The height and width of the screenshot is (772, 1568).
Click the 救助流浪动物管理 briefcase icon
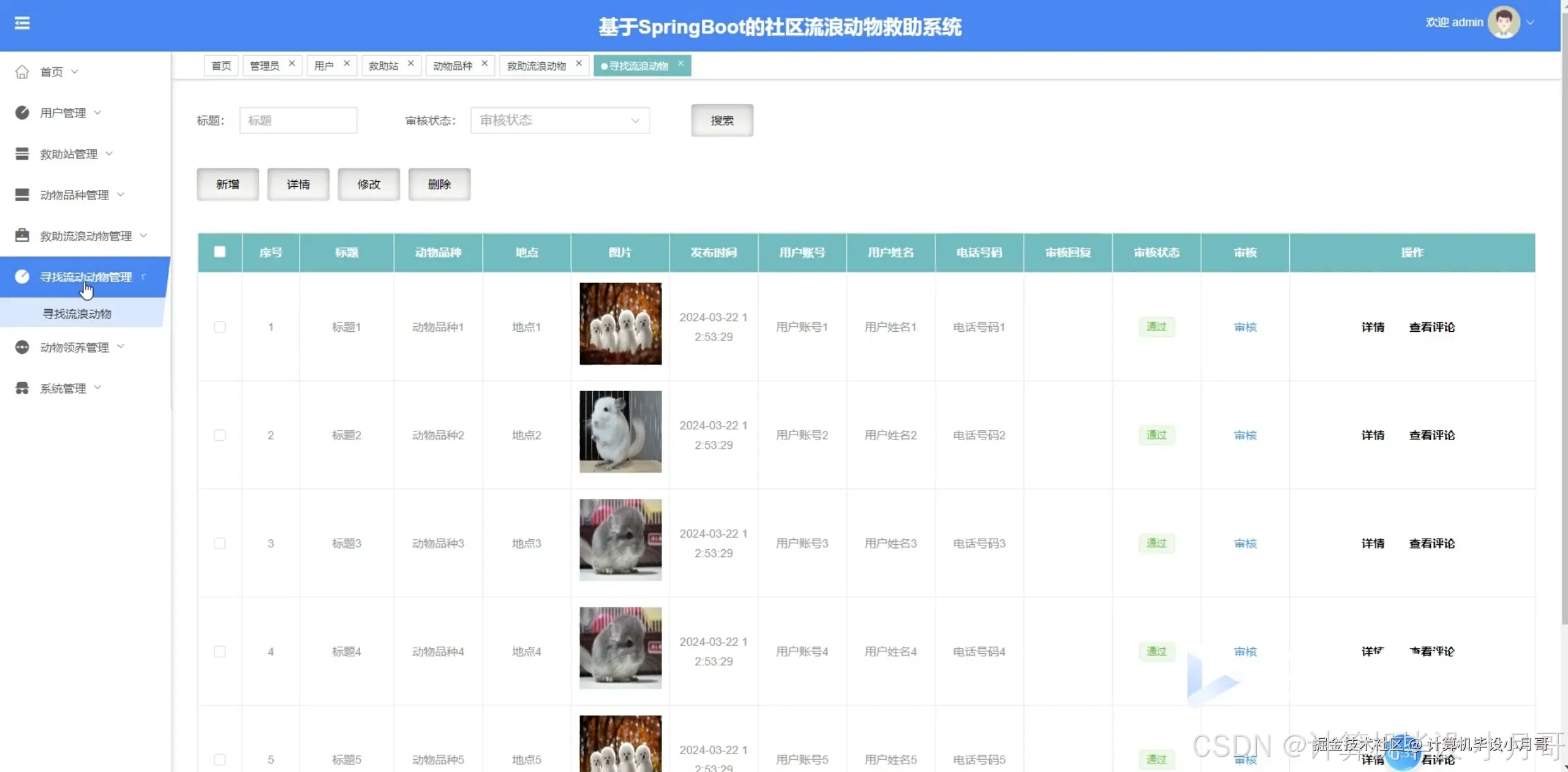coord(22,235)
